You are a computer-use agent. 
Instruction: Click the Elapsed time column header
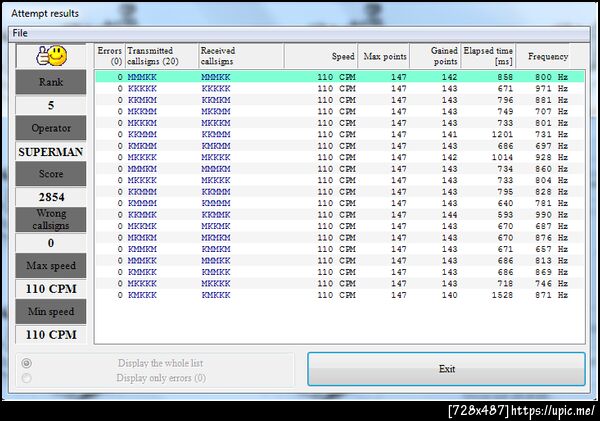click(488, 56)
